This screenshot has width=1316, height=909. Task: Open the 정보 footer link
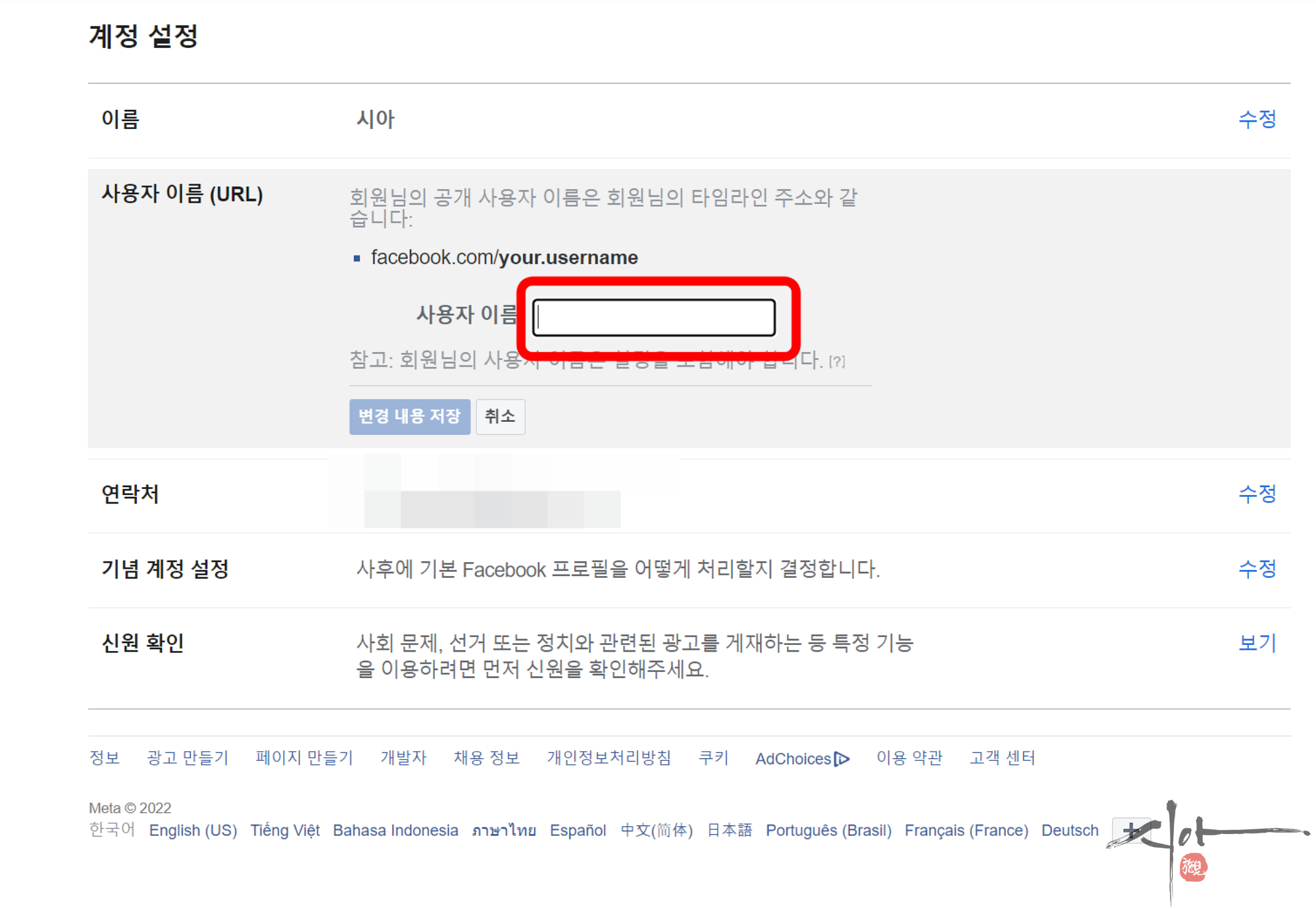pyautogui.click(x=105, y=758)
